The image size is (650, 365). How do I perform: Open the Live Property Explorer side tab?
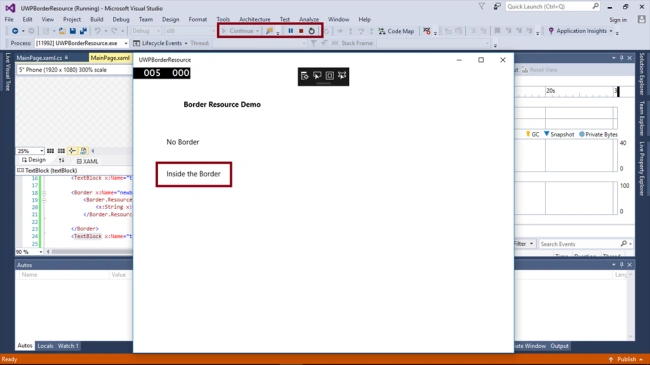642,168
